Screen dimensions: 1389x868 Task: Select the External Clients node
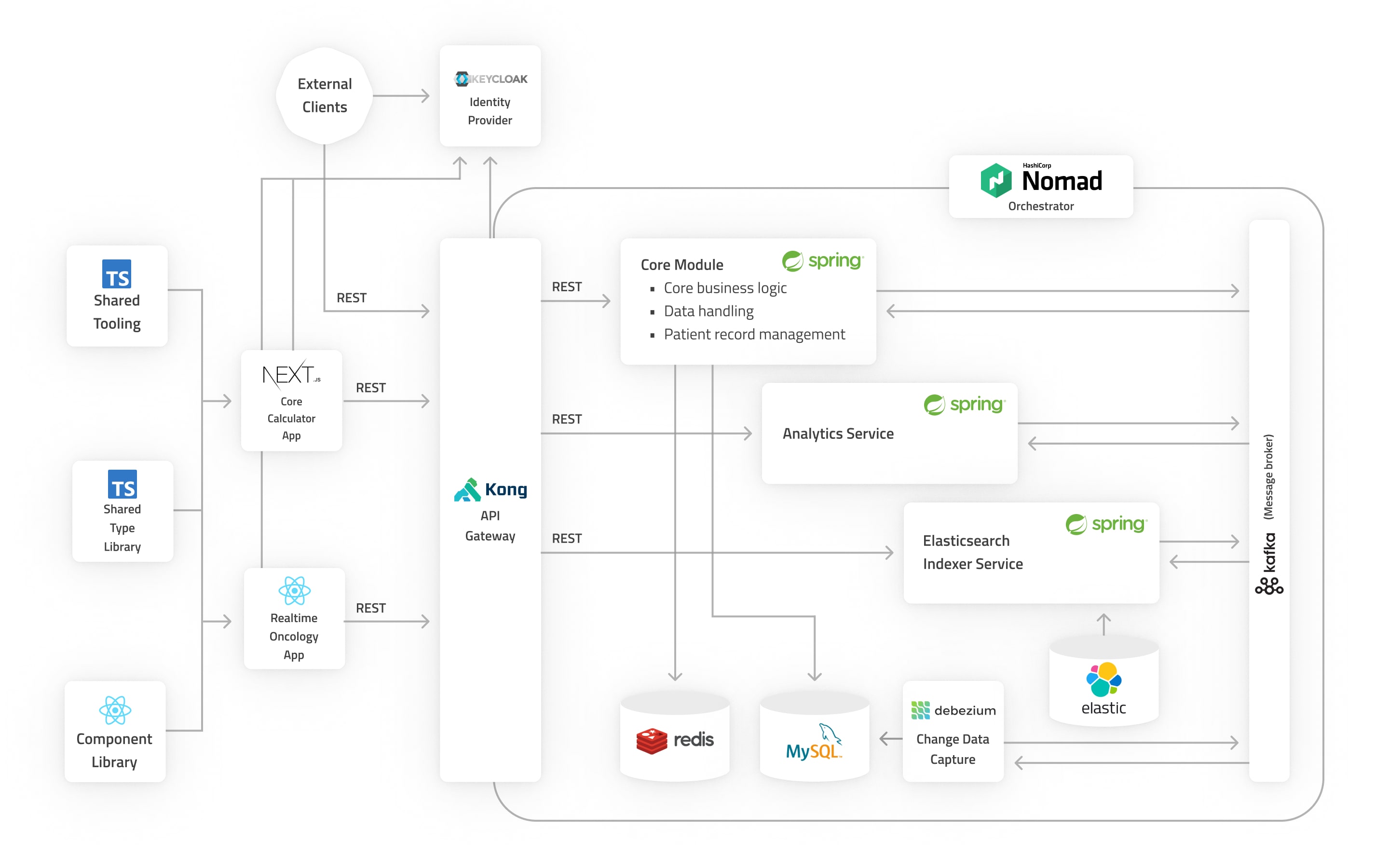tap(325, 96)
